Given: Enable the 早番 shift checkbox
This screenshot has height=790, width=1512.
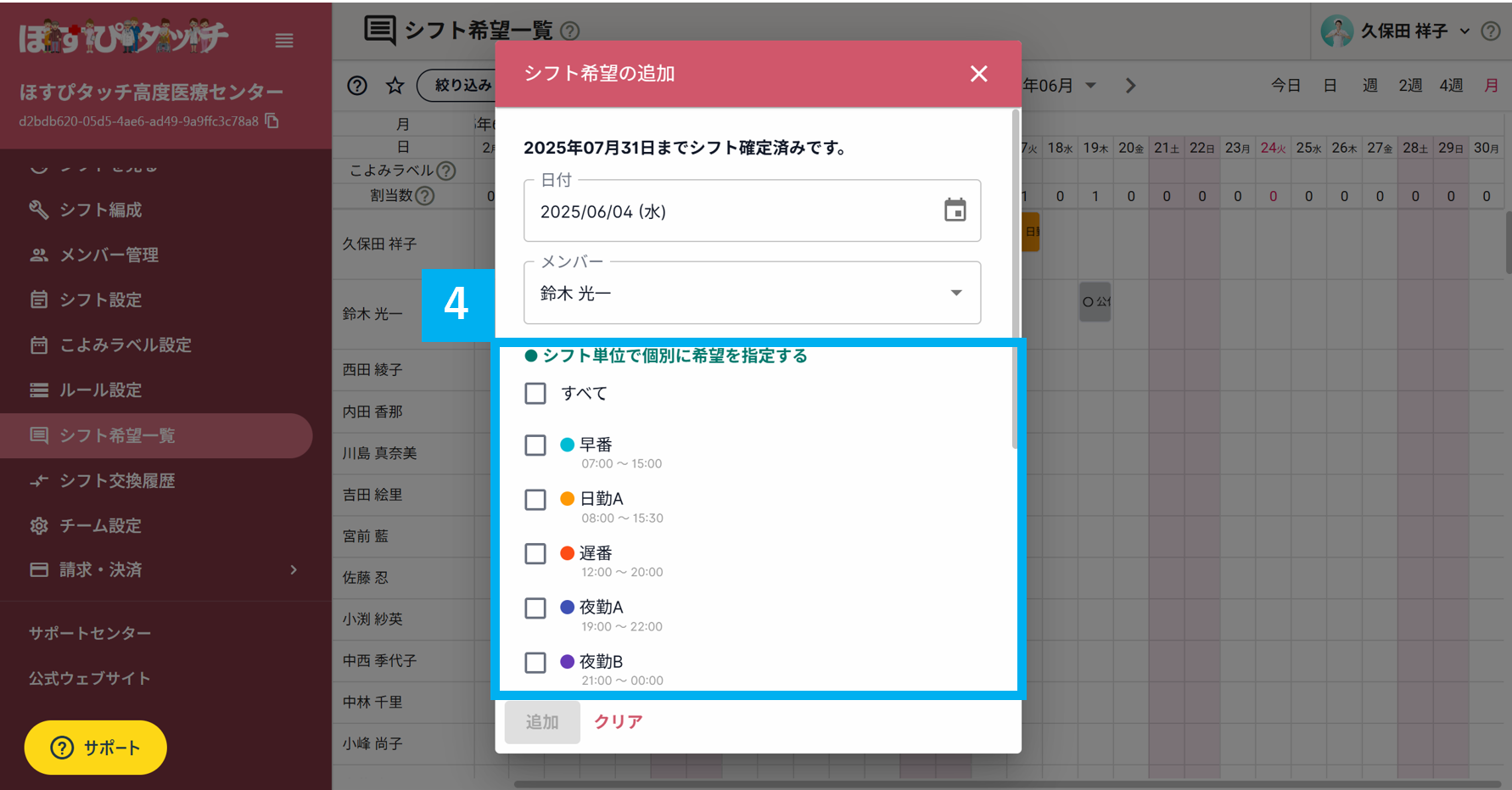Looking at the screenshot, I should (535, 445).
